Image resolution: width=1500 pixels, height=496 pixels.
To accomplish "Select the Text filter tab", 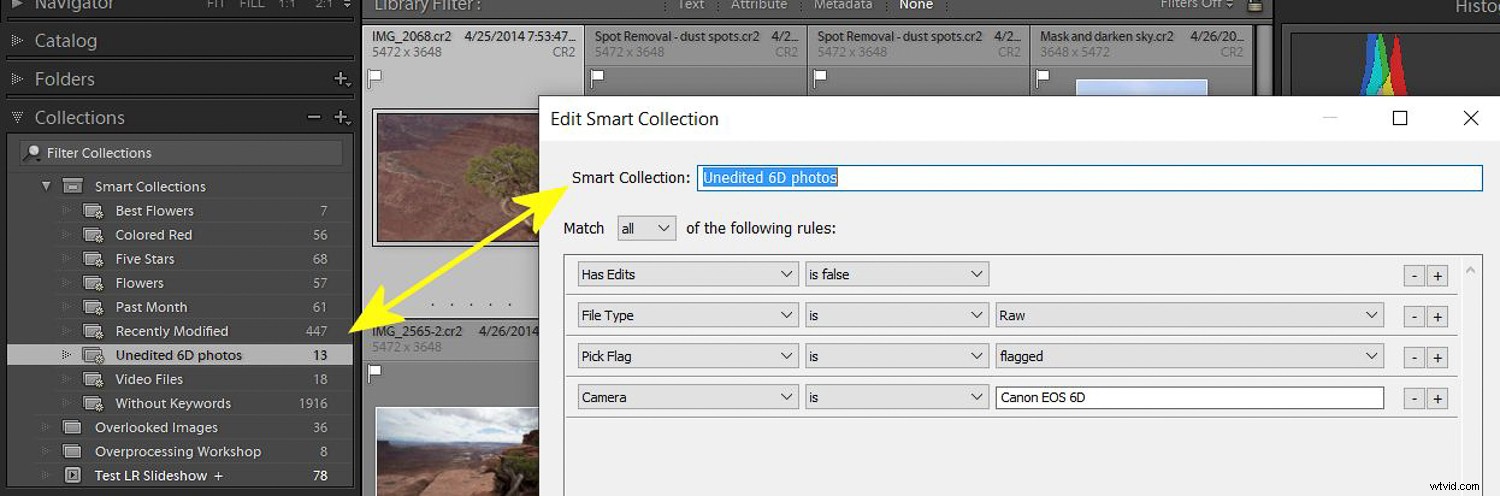I will [x=691, y=5].
